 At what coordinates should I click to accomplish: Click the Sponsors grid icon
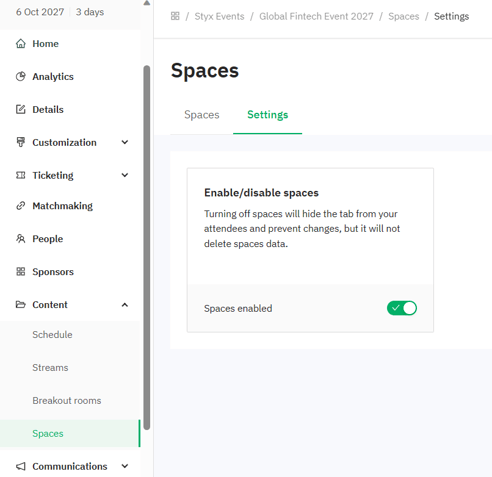point(21,272)
